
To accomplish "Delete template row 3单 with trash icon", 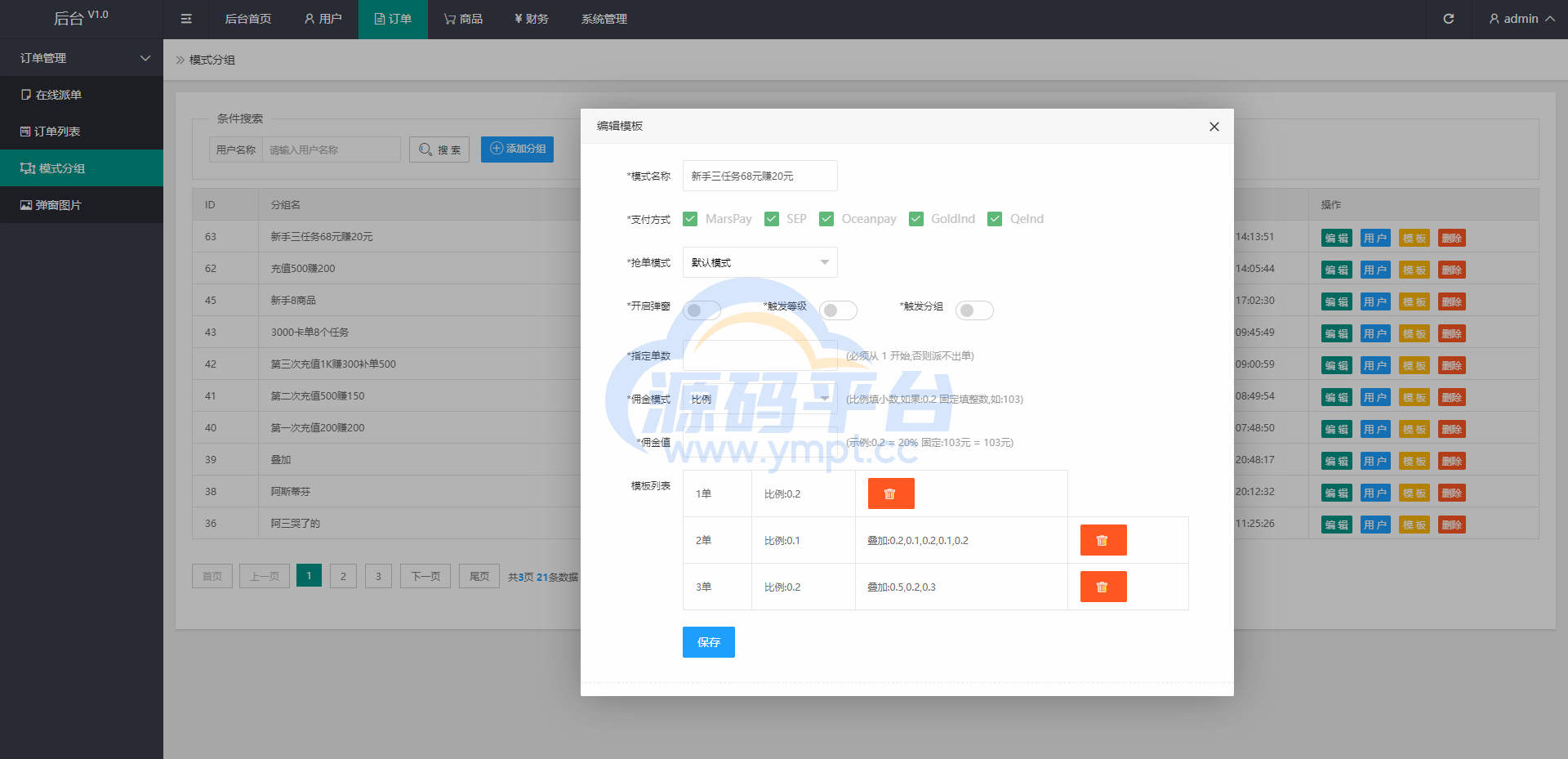I will 1103,587.
